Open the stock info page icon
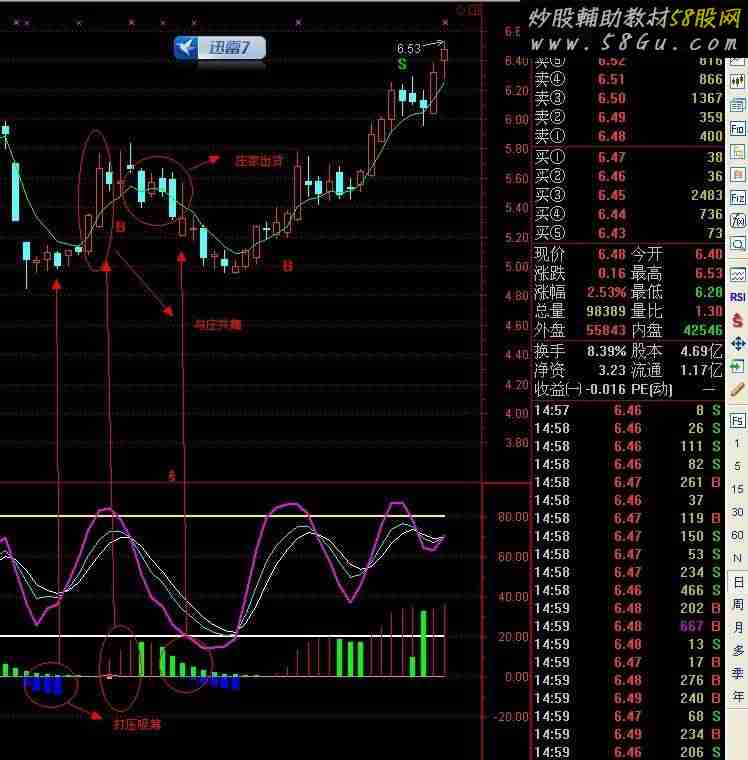Viewport: 748px width, 760px height. (737, 105)
